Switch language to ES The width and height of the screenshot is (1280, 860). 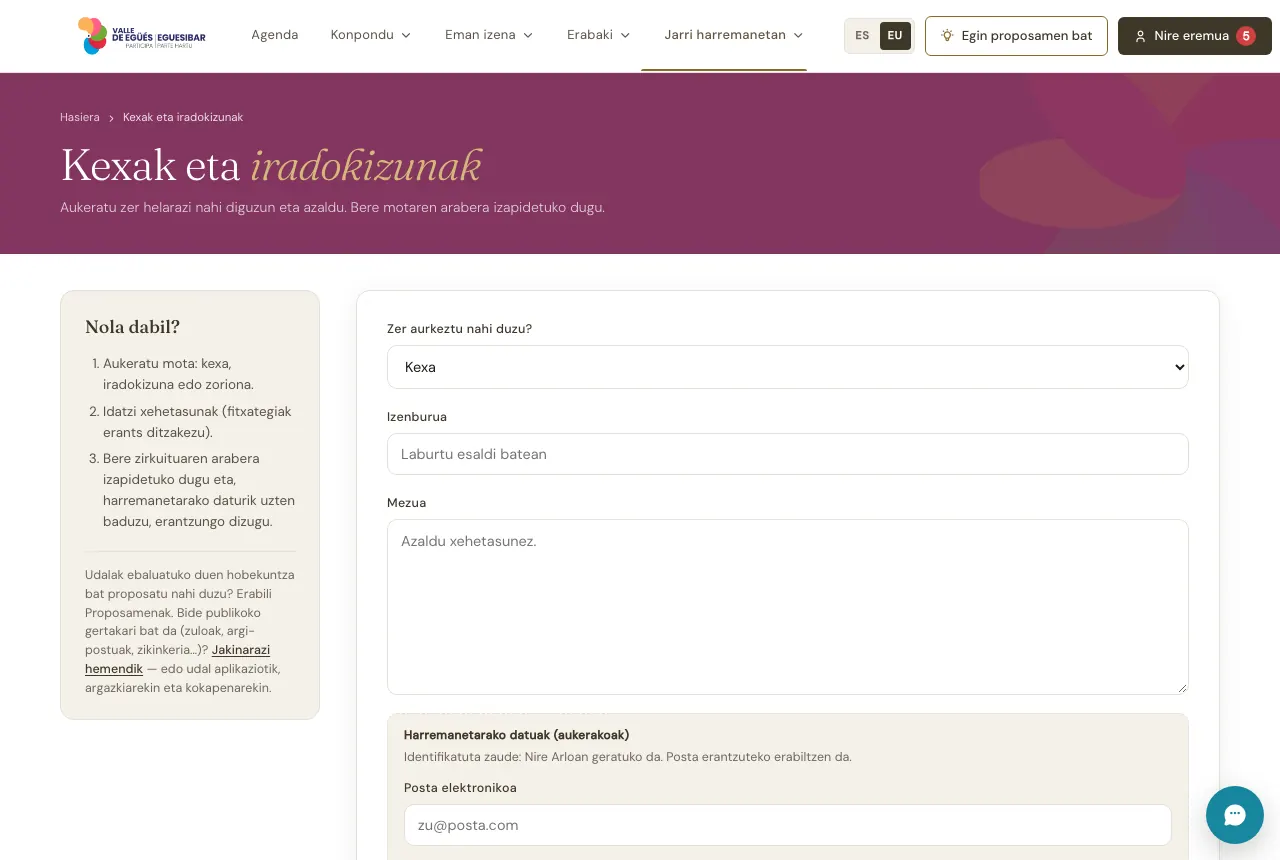click(862, 36)
